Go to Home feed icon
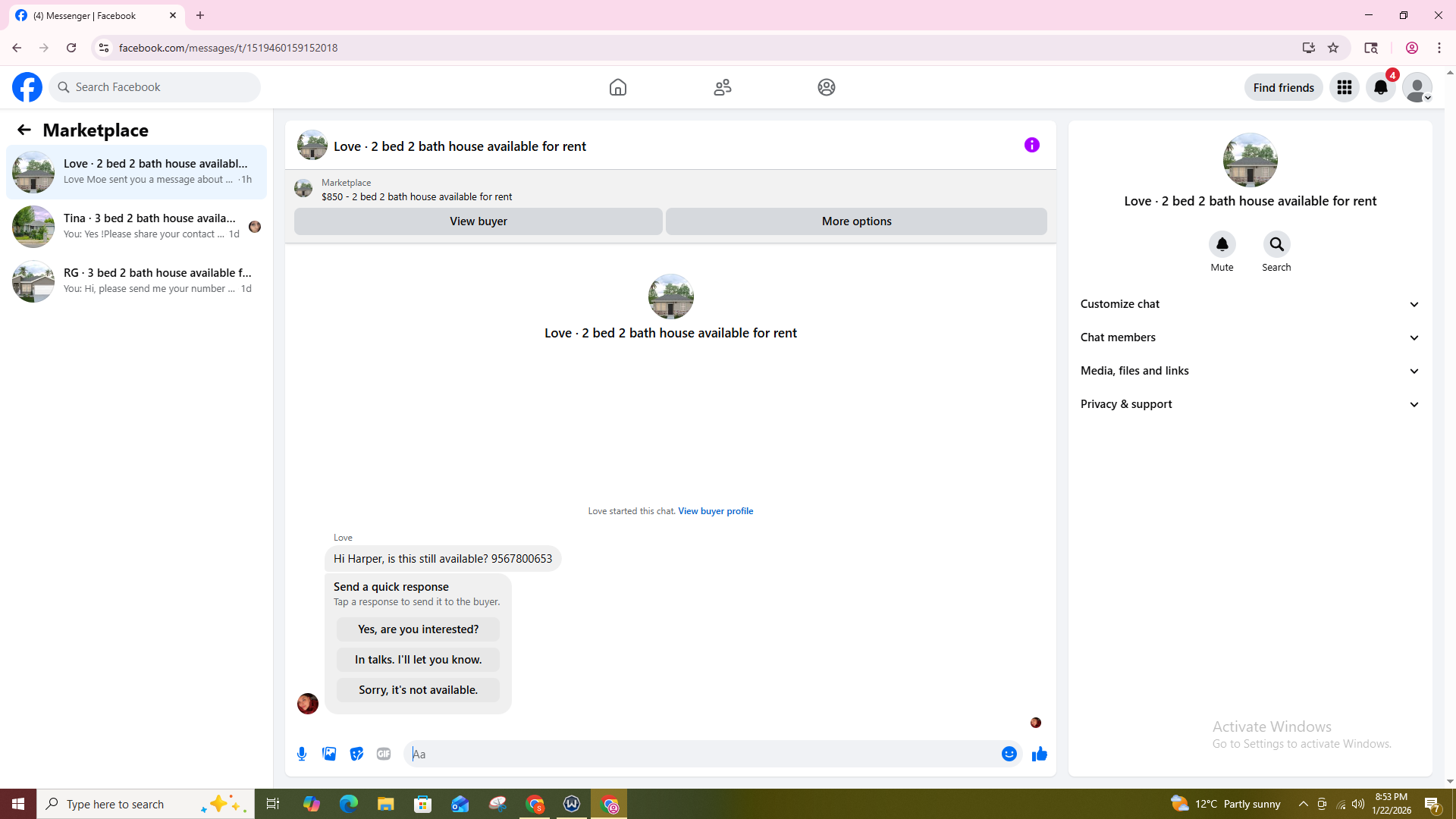1456x819 pixels. click(618, 87)
